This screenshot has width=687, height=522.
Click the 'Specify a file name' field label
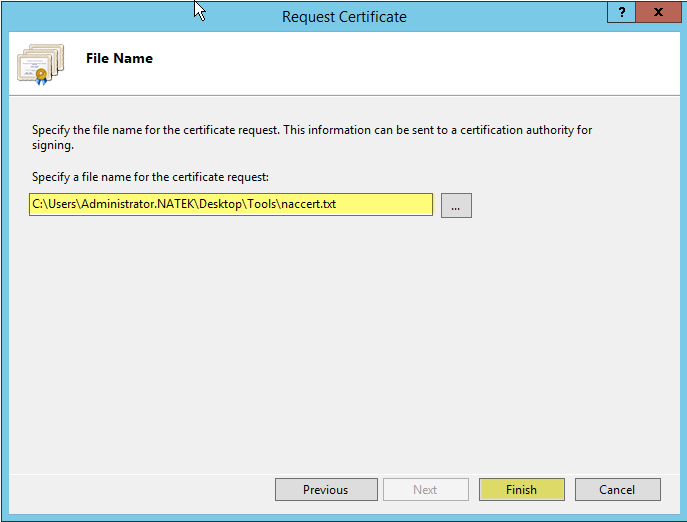tap(150, 177)
